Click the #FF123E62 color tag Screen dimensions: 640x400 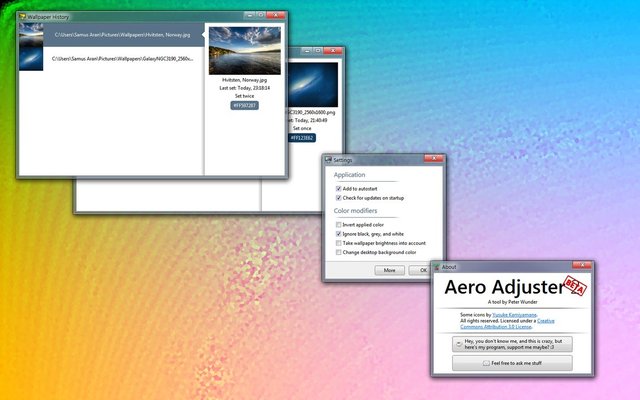pos(302,138)
